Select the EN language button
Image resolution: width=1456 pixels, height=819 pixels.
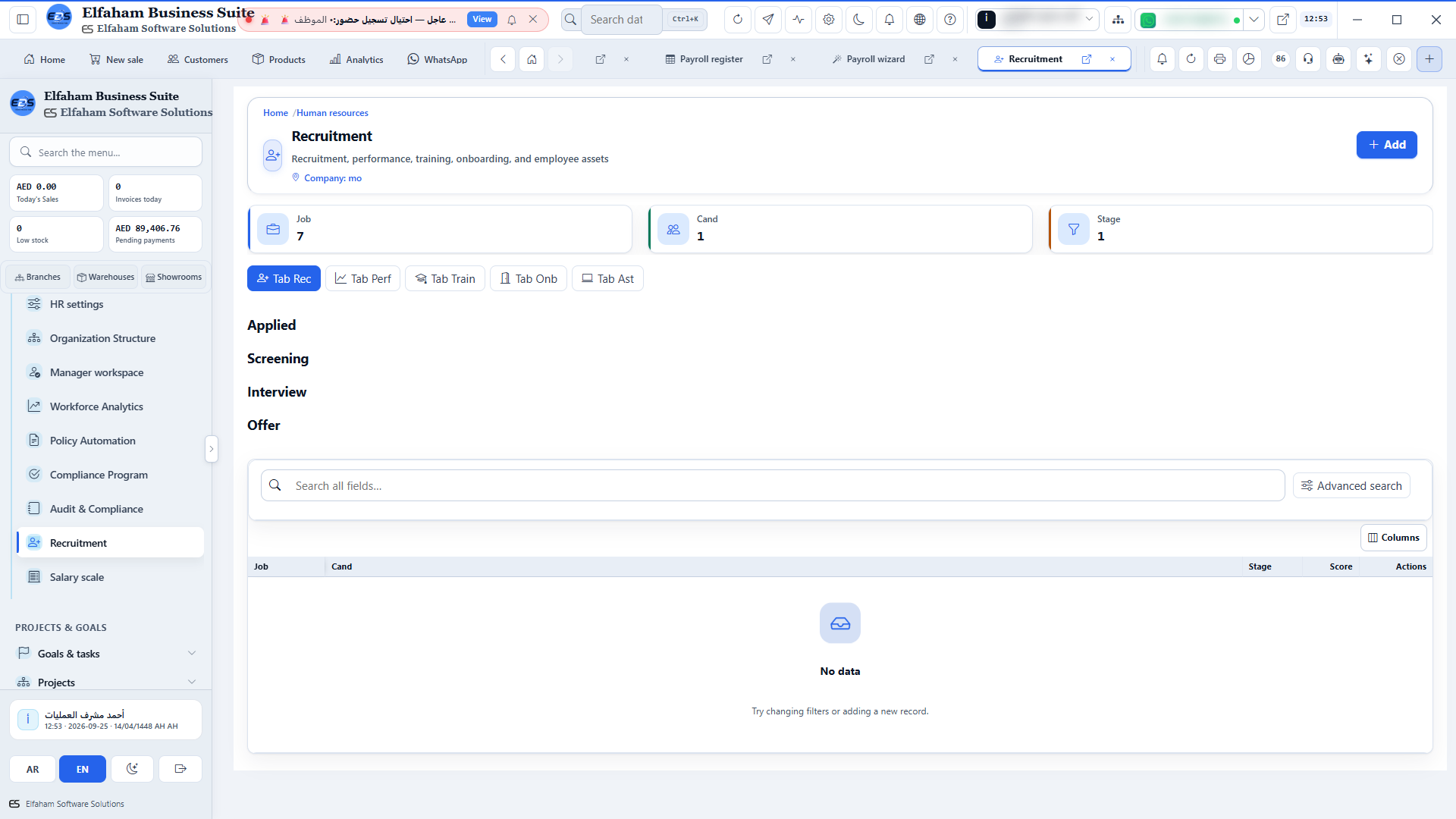(83, 769)
